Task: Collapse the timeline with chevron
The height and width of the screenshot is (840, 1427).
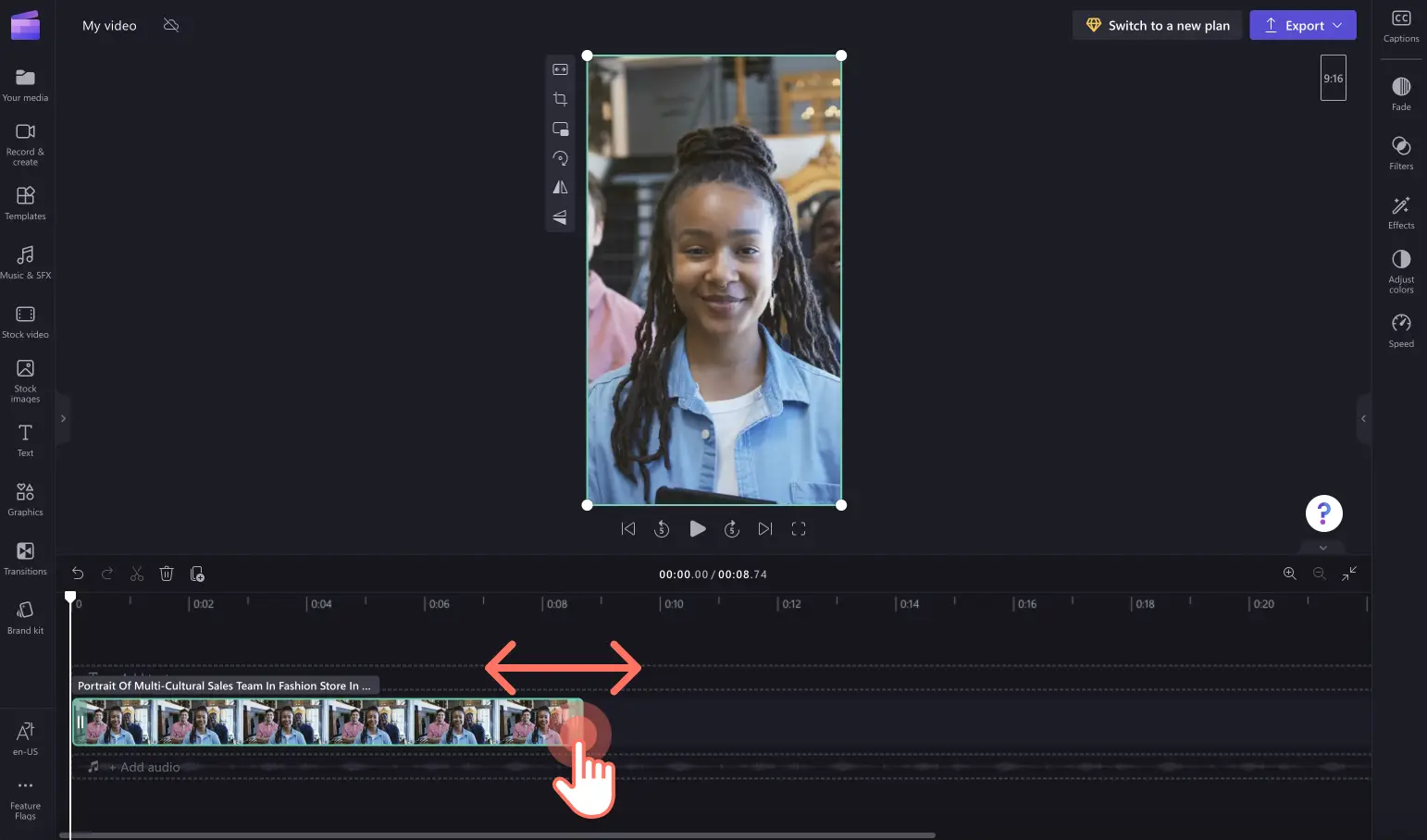Action: tap(1323, 548)
